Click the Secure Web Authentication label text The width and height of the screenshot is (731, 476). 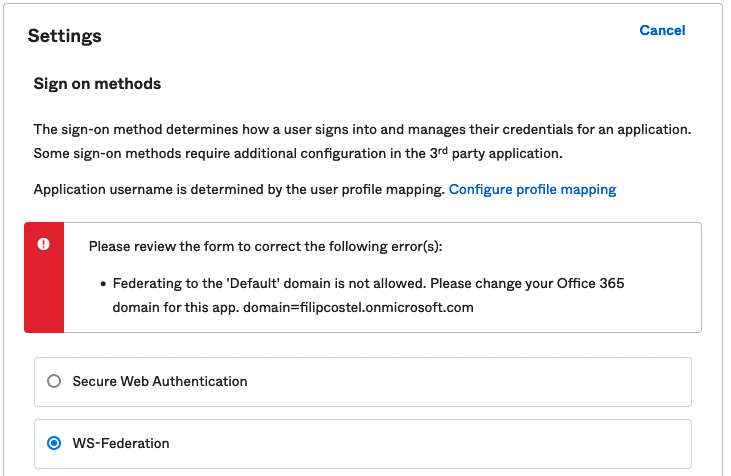pyautogui.click(x=159, y=381)
